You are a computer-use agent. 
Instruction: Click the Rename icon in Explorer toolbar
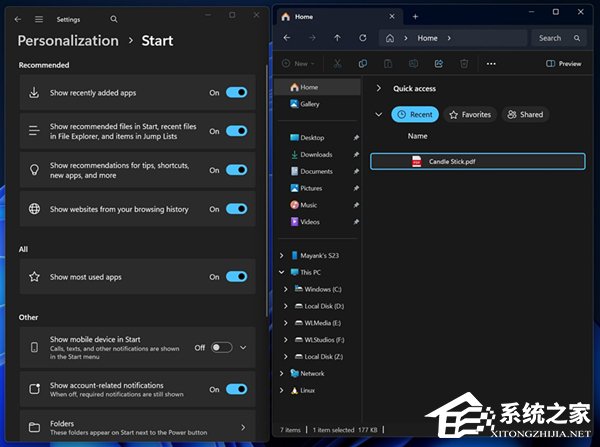pyautogui.click(x=413, y=64)
